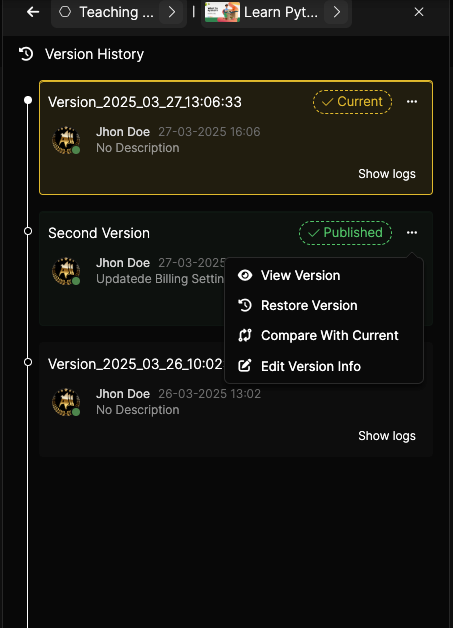The width and height of the screenshot is (453, 628).
Task: Click timeline marker for Second Version
Action: [x=28, y=231]
